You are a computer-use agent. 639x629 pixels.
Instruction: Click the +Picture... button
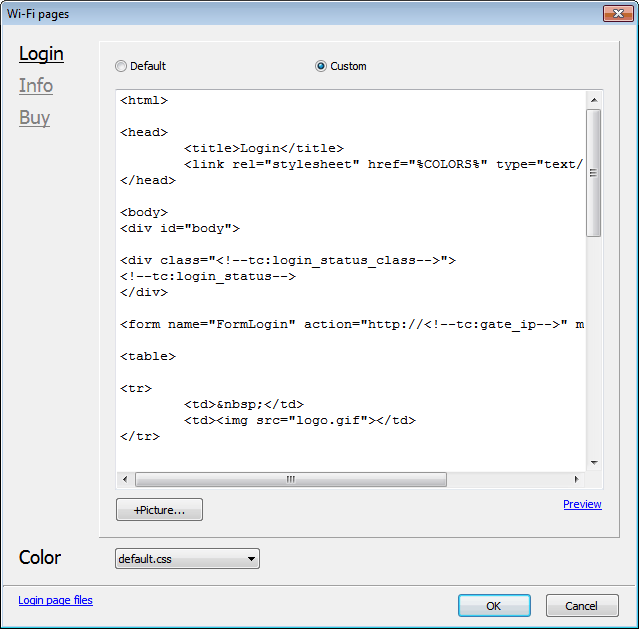tap(159, 510)
